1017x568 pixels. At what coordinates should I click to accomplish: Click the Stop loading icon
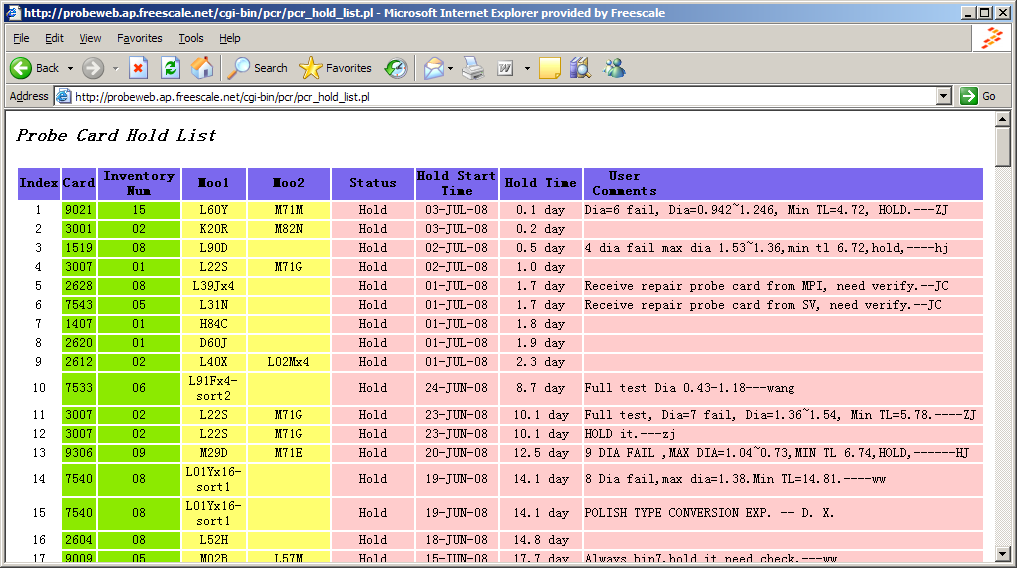click(139, 68)
